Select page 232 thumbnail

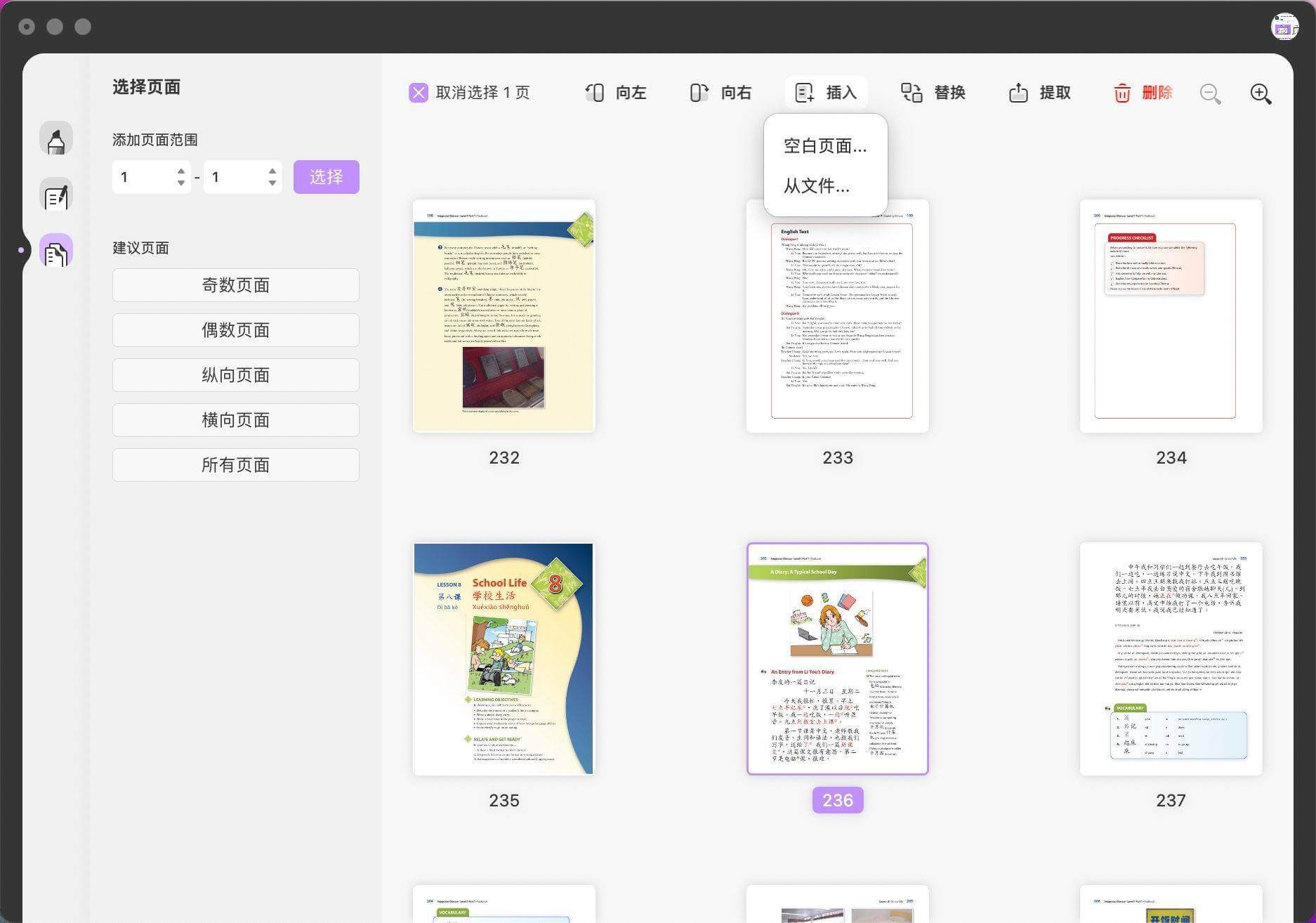pyautogui.click(x=504, y=316)
